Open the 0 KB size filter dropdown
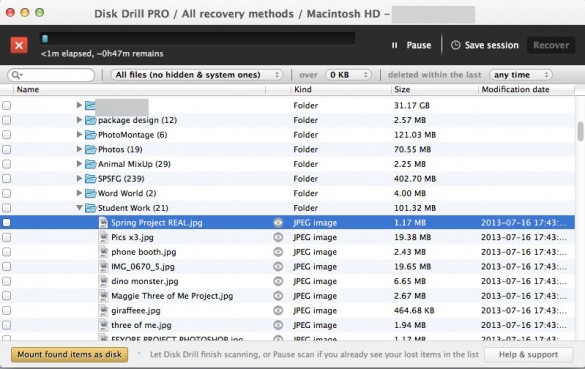The height and width of the screenshot is (369, 585). 348,75
